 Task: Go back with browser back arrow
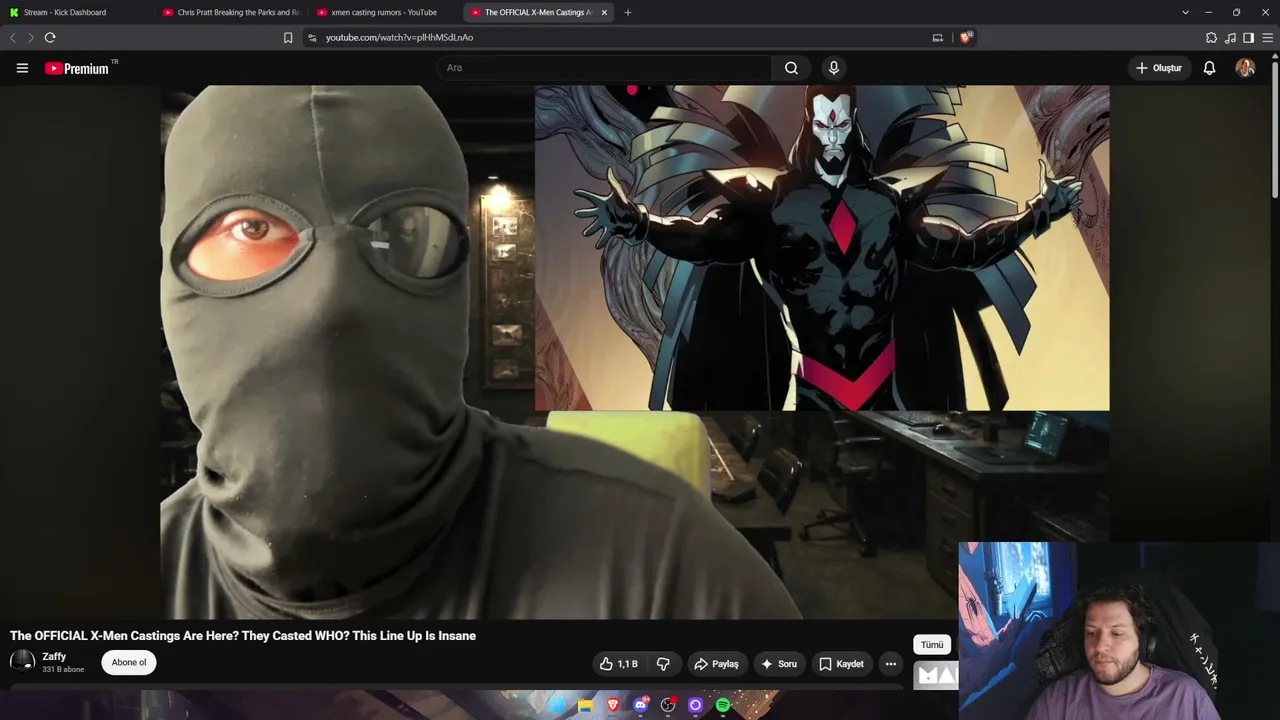(x=13, y=38)
